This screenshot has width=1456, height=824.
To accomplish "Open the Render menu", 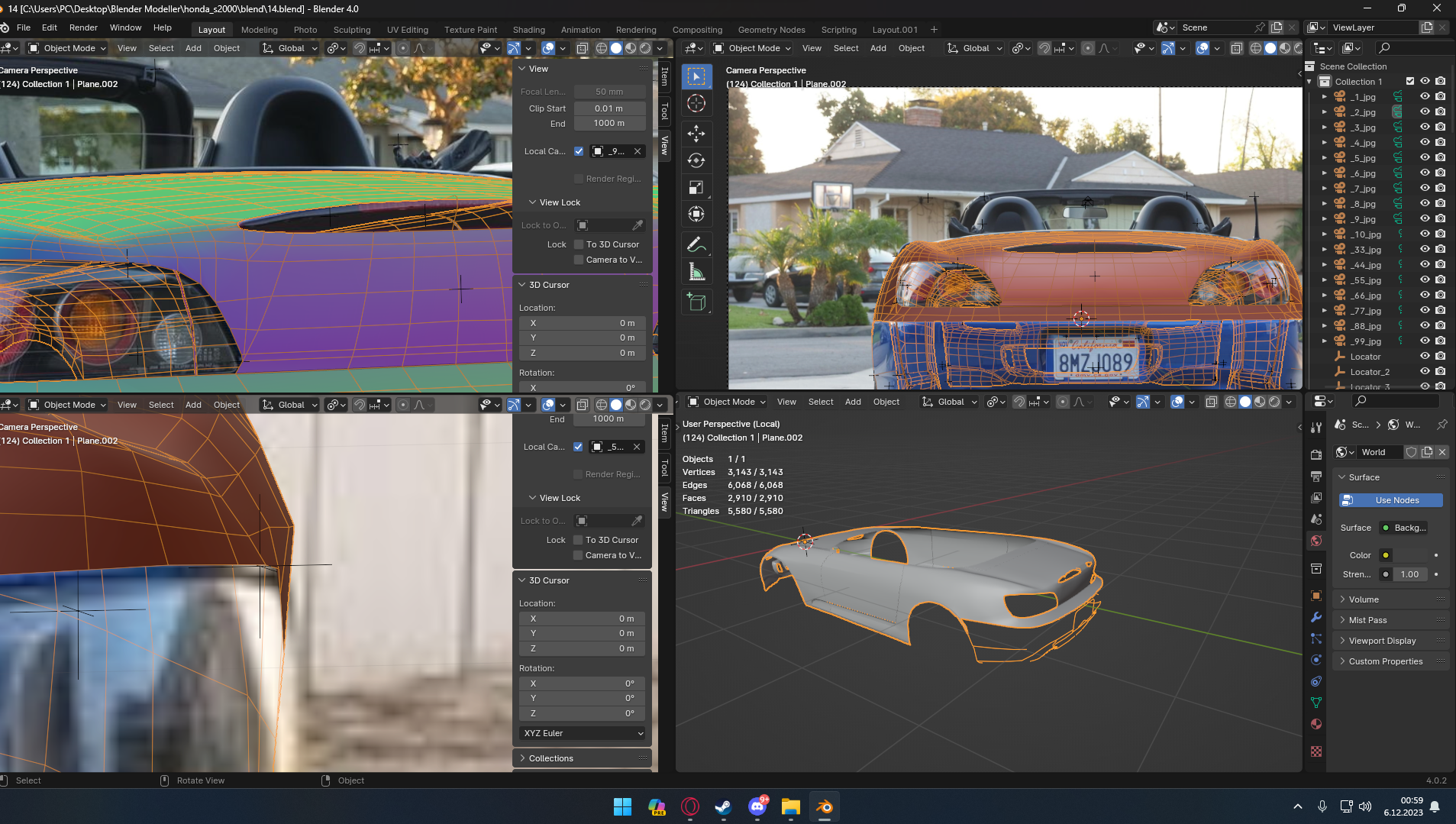I will click(x=83, y=27).
